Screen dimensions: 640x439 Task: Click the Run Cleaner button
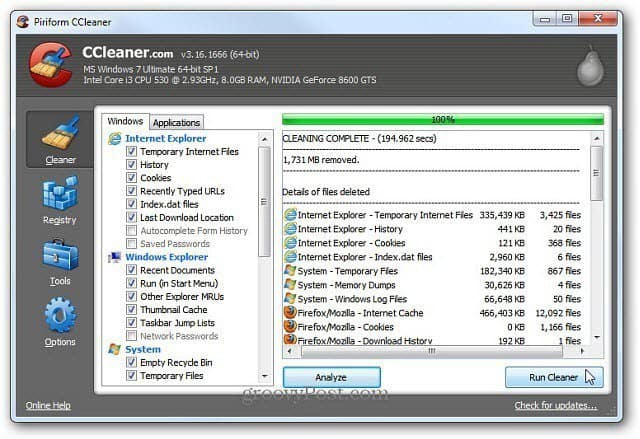554,377
